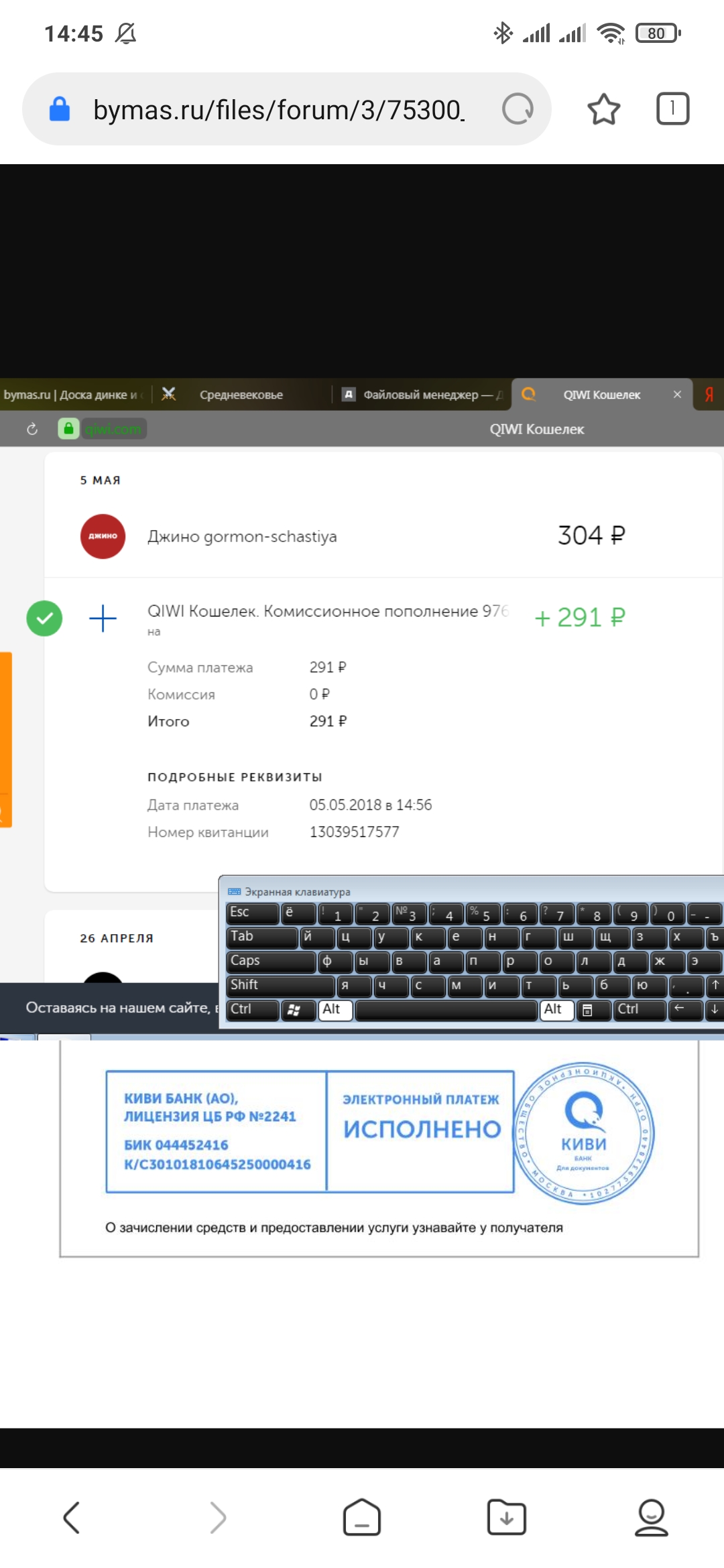Open downloads from bottom navigation bar
The width and height of the screenshot is (724, 1568).
(506, 1517)
